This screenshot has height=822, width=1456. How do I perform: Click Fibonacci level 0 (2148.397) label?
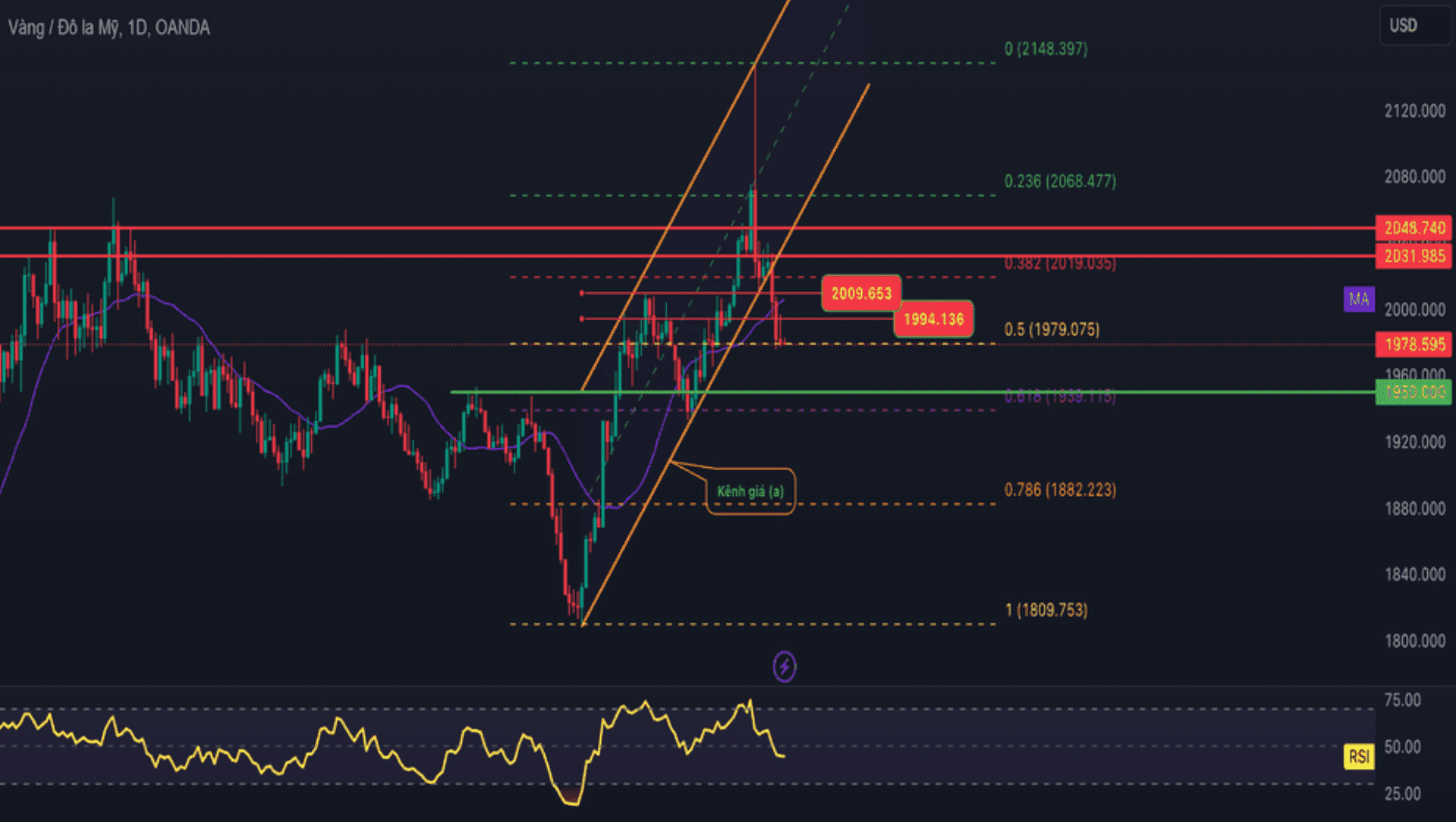(x=1046, y=49)
